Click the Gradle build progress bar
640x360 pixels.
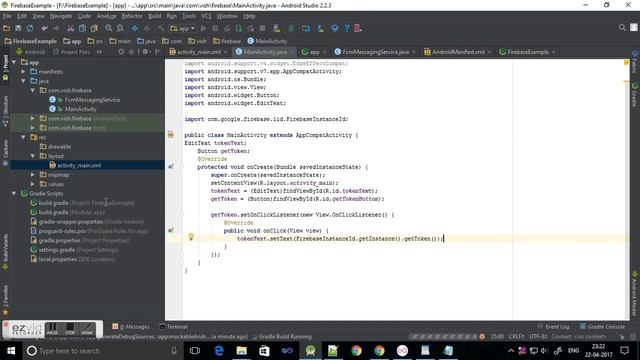tap(443, 337)
